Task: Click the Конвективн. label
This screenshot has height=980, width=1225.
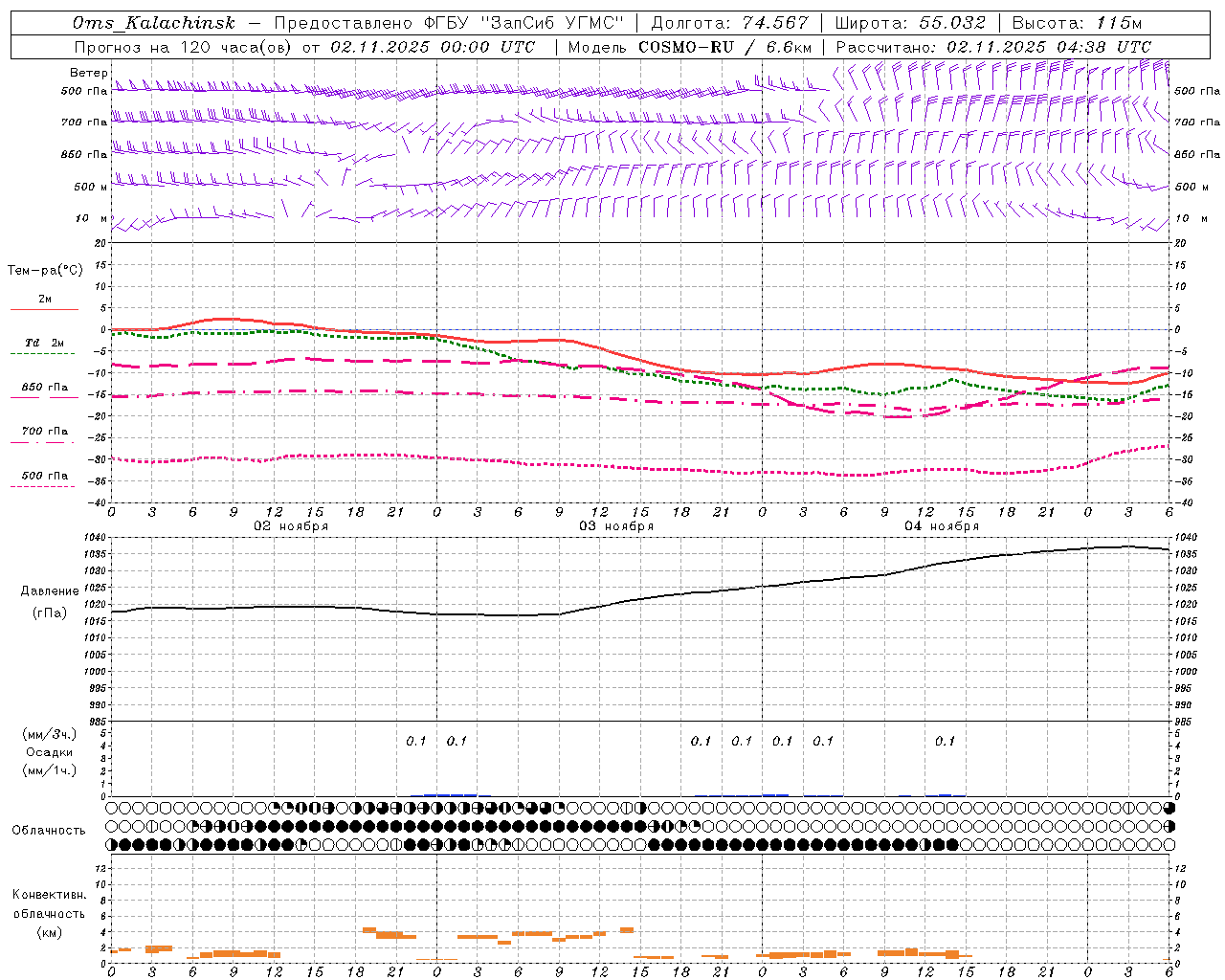Action: 49,895
